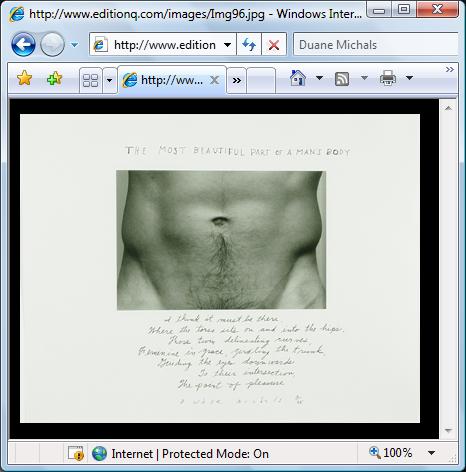
Task: Click the torso photograph in the page
Action: click(221, 240)
